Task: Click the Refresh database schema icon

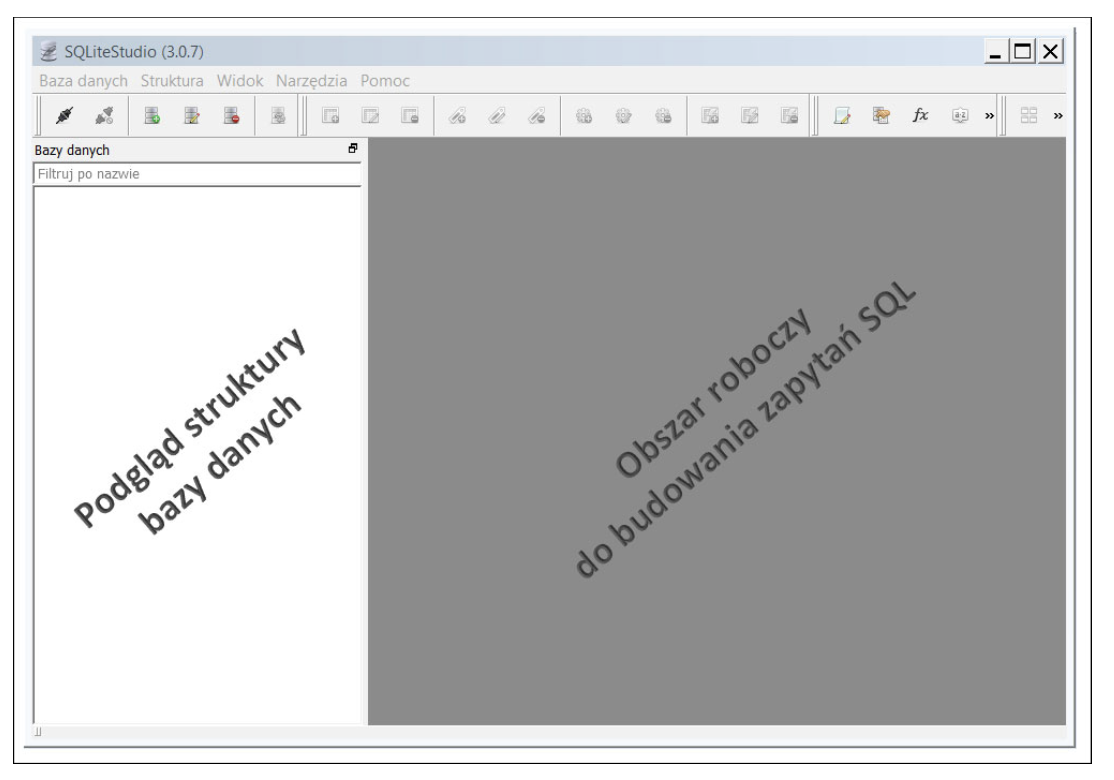Action: (281, 116)
